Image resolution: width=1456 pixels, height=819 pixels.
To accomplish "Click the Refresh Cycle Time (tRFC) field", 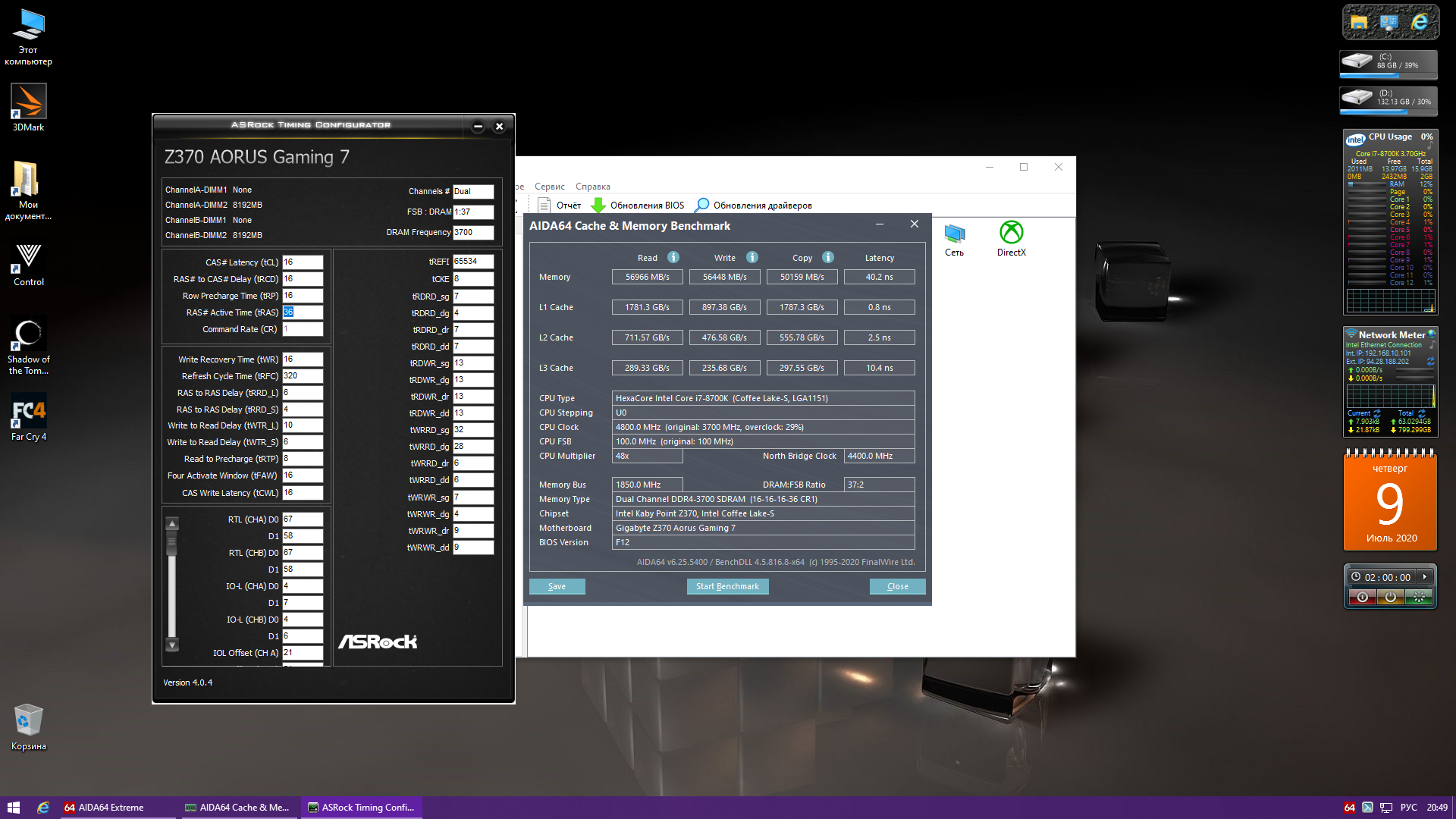I will point(302,376).
